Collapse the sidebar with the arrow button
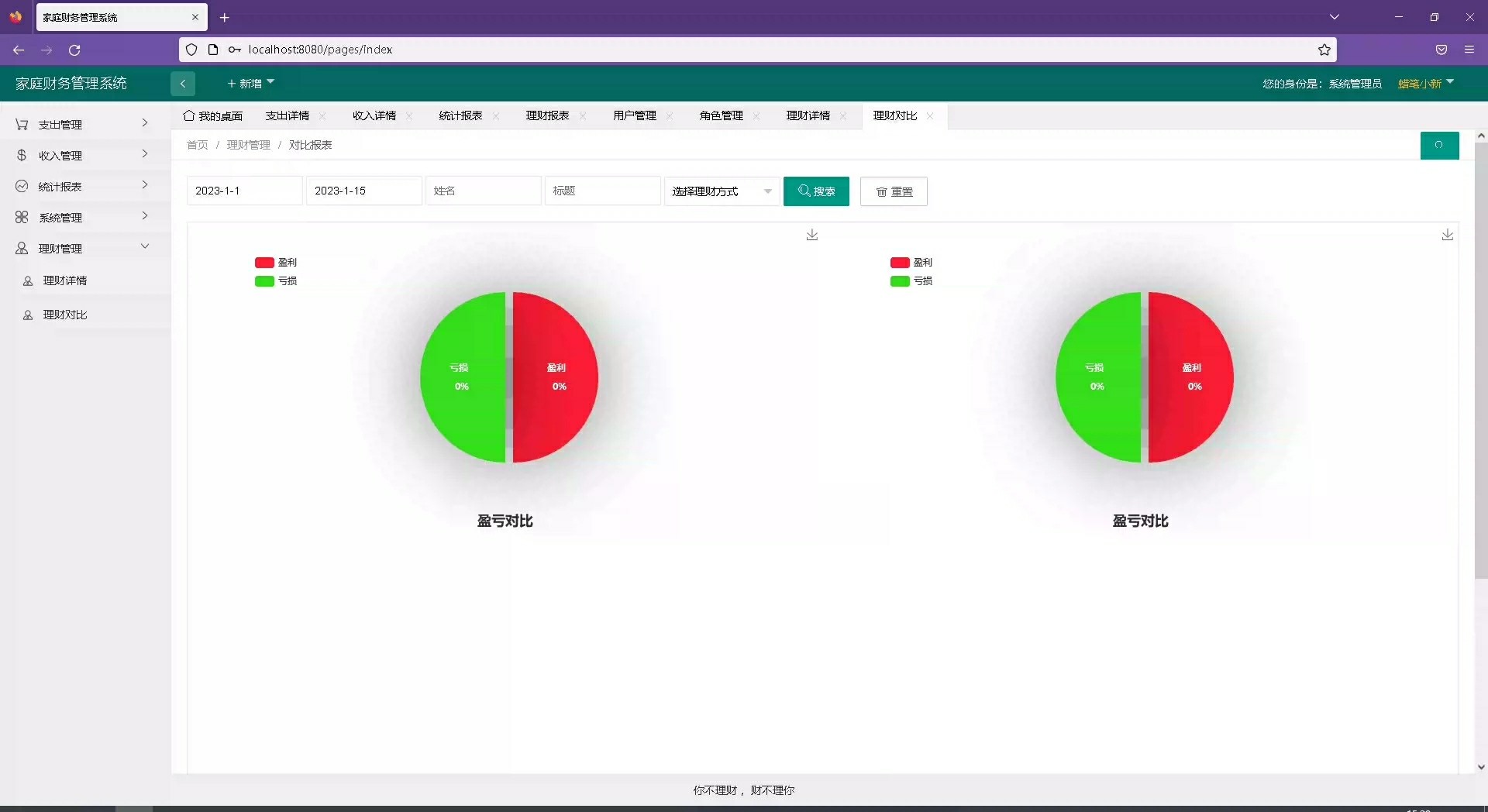This screenshot has height=812, width=1488. (x=182, y=84)
